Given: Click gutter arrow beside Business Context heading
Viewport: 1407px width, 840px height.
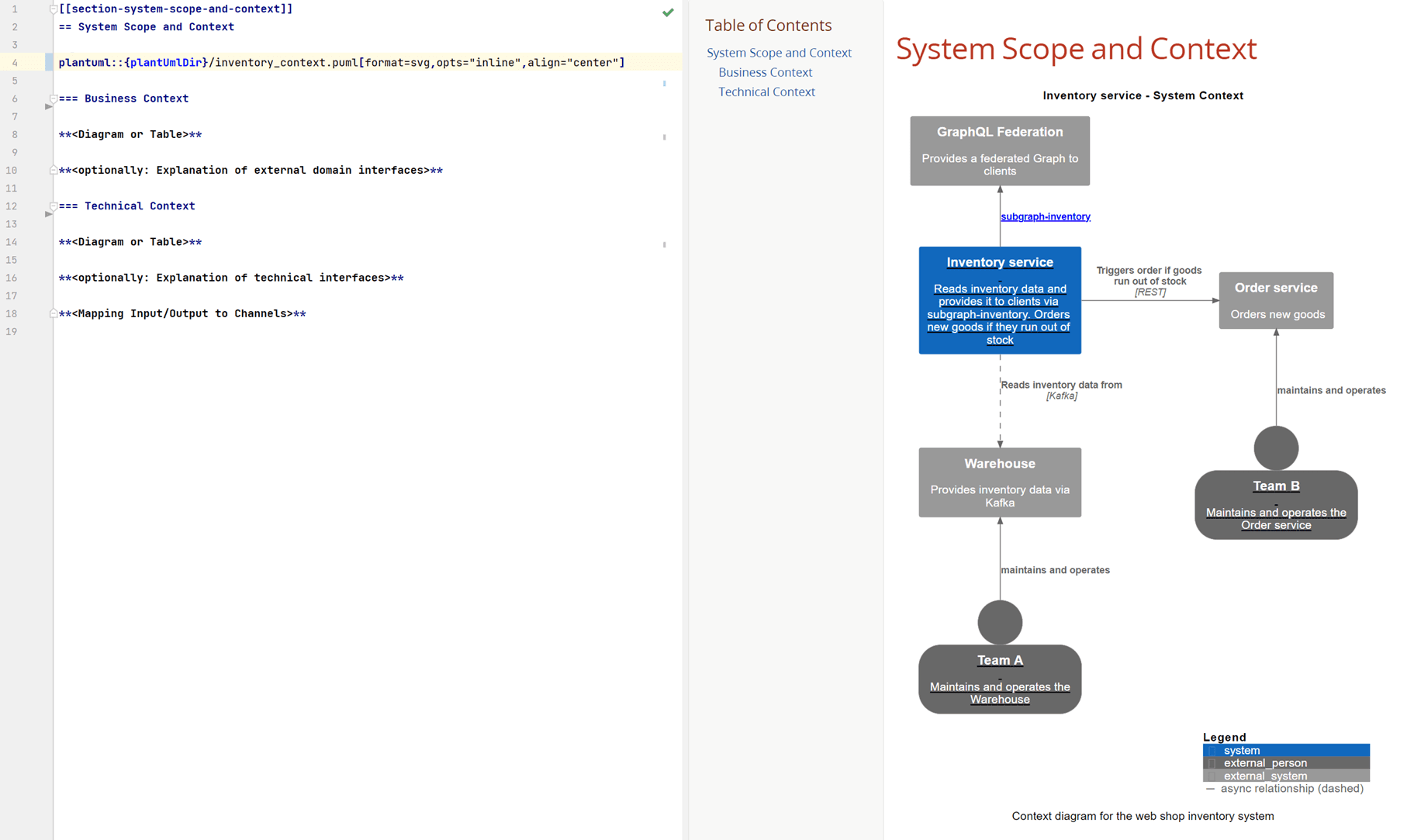Looking at the screenshot, I should [x=49, y=107].
